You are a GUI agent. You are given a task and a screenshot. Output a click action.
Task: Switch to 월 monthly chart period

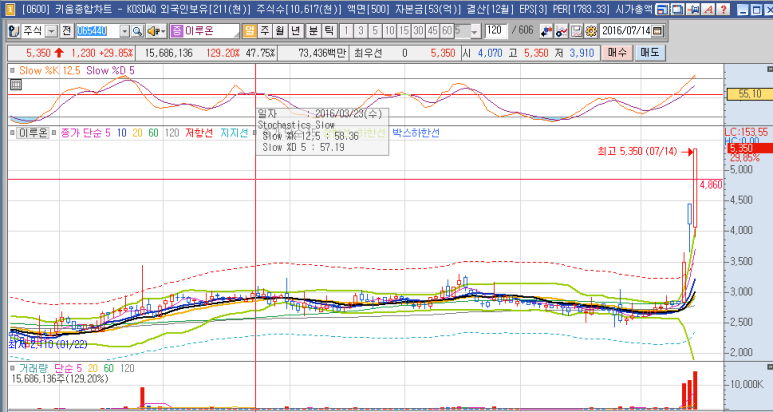point(280,31)
